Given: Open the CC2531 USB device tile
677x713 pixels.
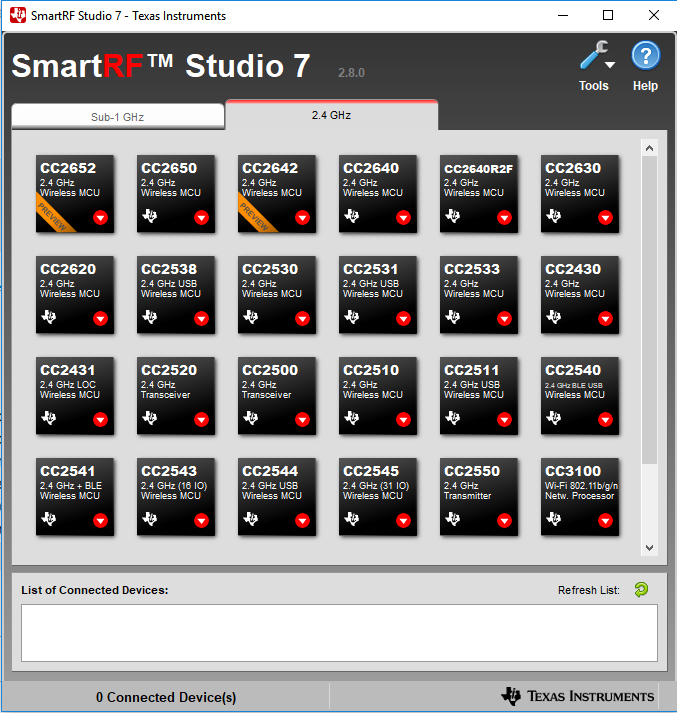Looking at the screenshot, I should tap(378, 295).
